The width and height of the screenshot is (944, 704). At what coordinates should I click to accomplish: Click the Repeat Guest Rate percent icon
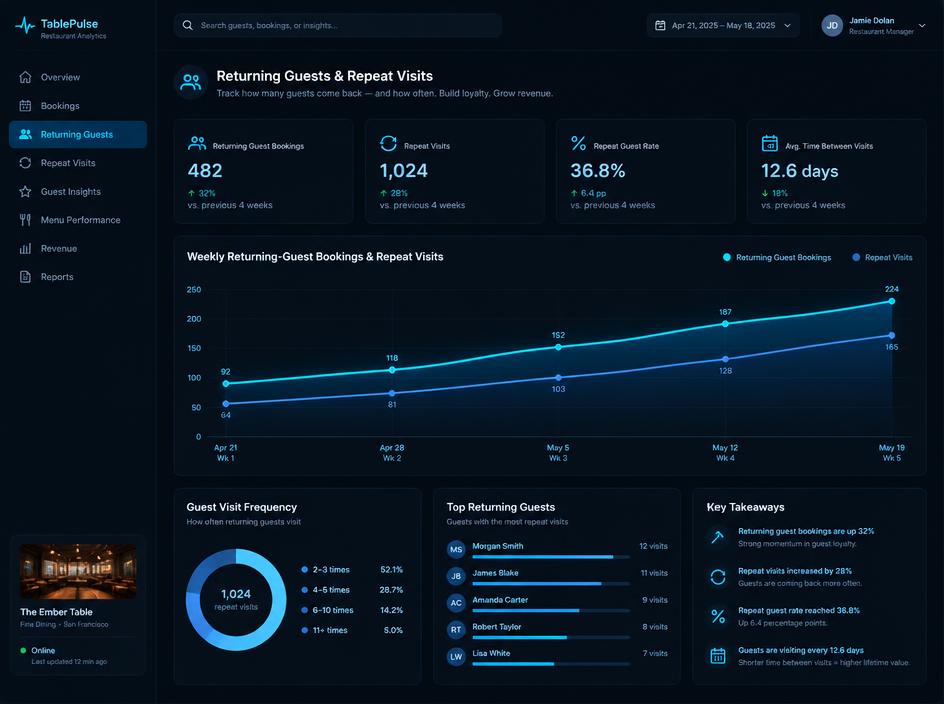[579, 143]
